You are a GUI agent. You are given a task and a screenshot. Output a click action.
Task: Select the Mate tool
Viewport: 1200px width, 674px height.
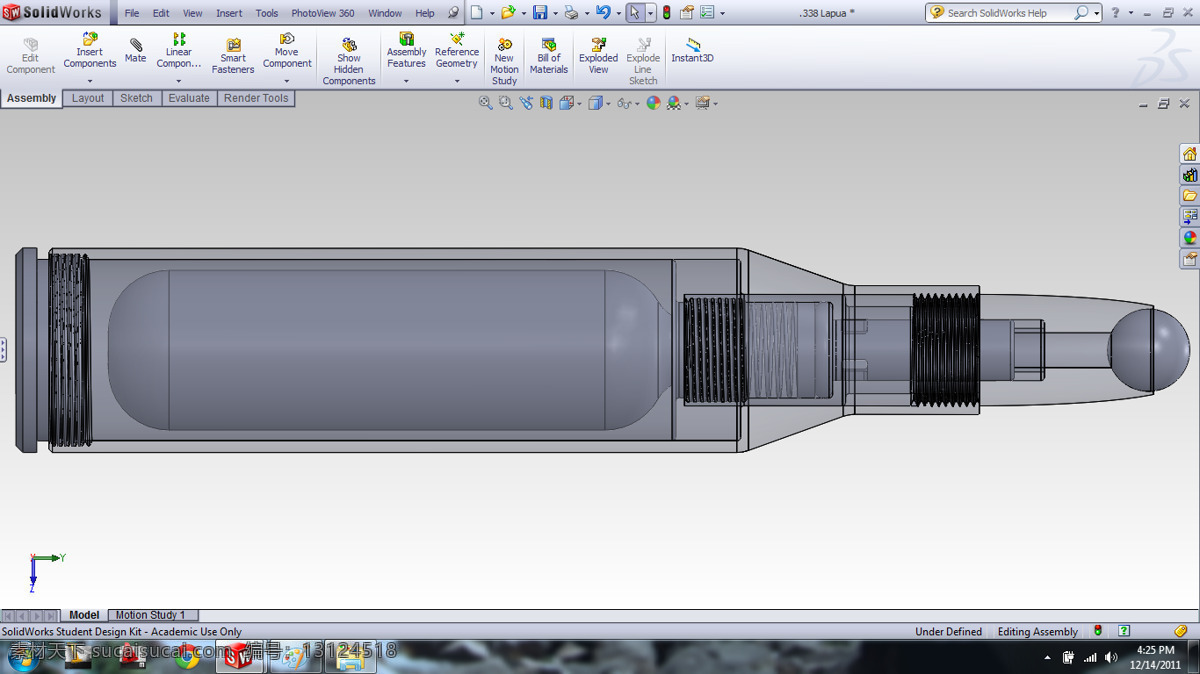click(x=135, y=51)
